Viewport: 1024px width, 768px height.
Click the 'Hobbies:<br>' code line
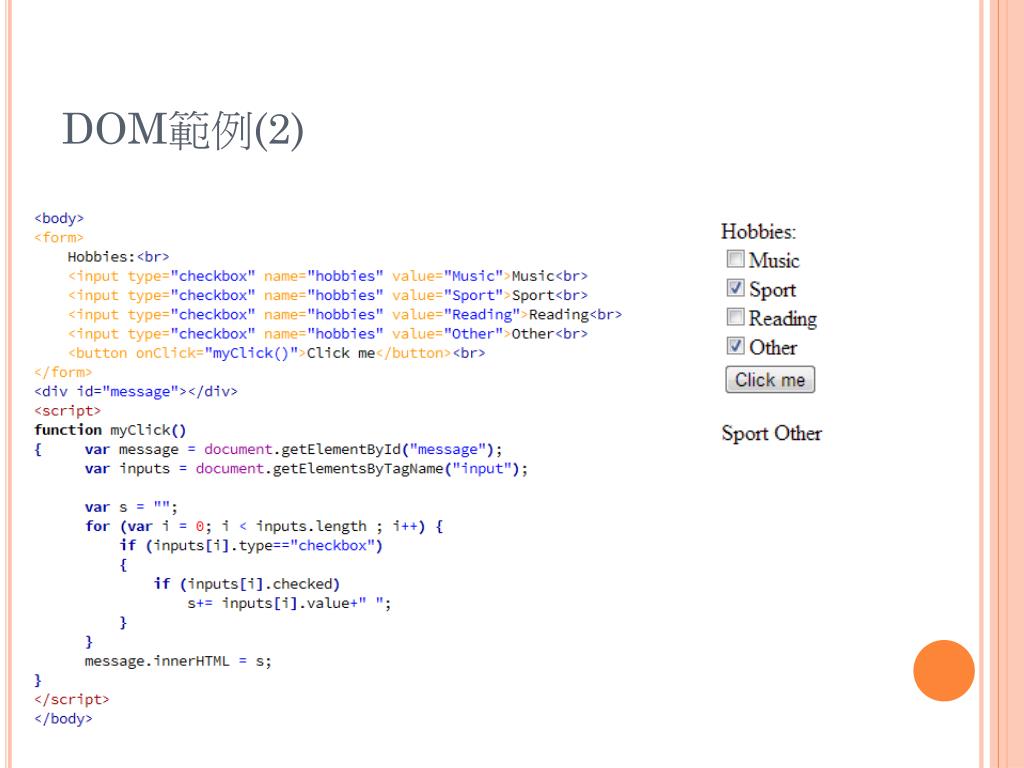[118, 257]
